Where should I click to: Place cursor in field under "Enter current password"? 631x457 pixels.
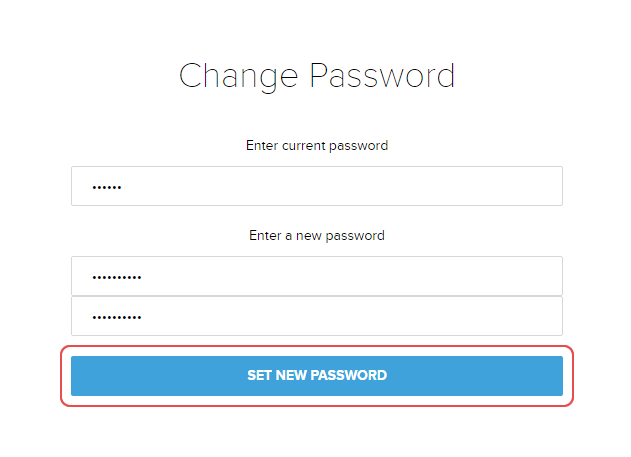coord(316,186)
